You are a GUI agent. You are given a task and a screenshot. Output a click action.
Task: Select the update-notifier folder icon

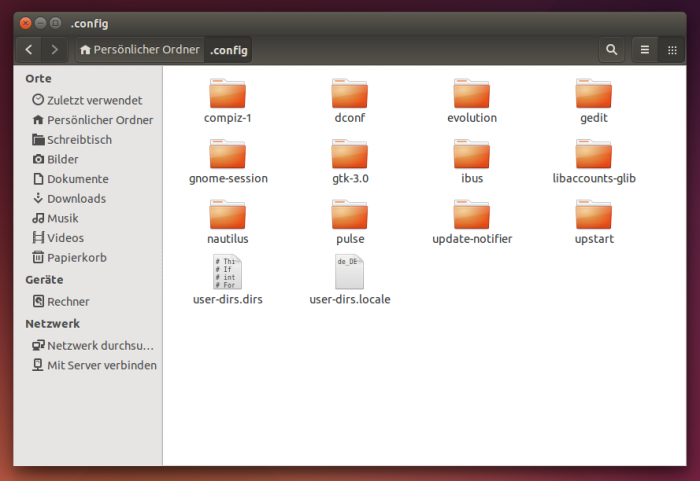[x=472, y=215]
